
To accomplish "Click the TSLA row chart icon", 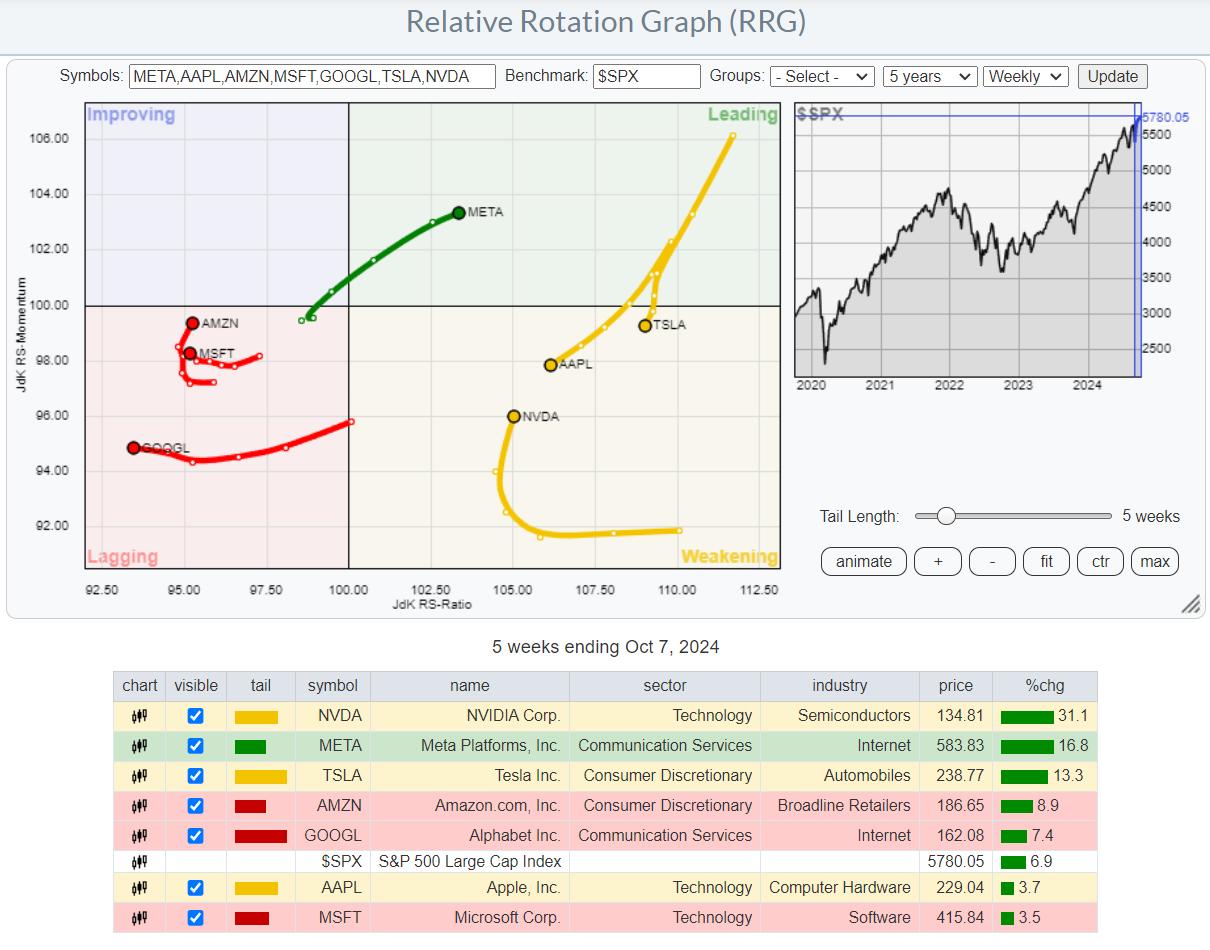I will coord(139,776).
